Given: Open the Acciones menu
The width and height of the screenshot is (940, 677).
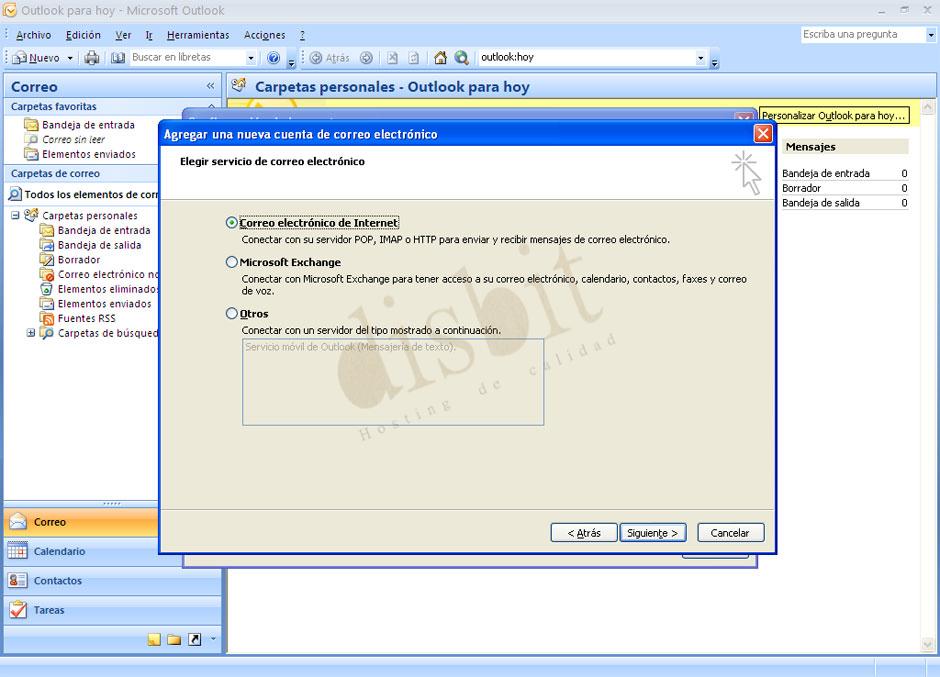Looking at the screenshot, I should (263, 33).
